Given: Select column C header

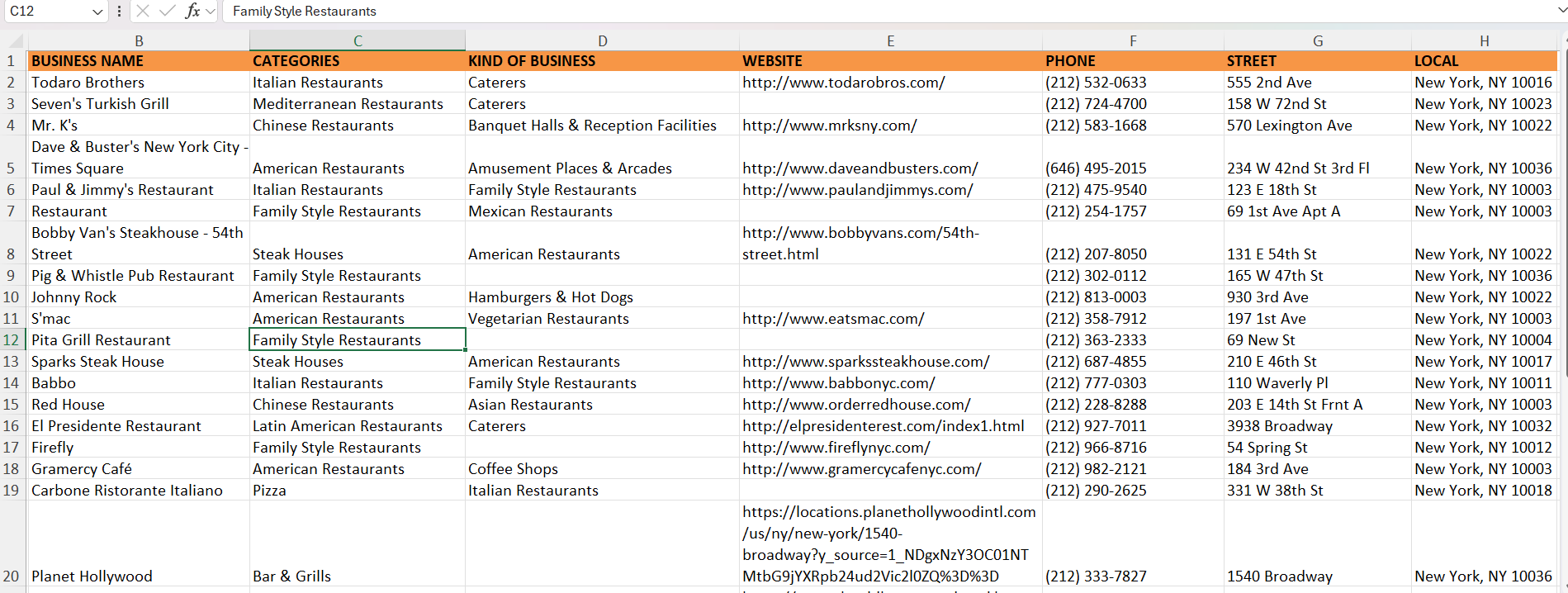Looking at the screenshot, I should tap(358, 40).
